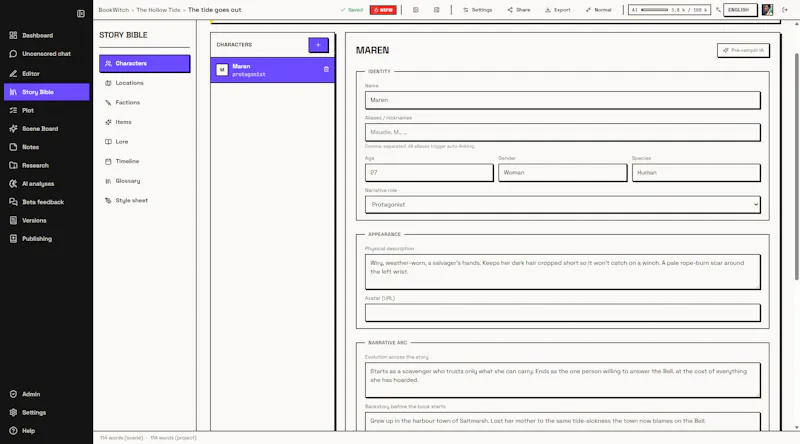Open the ENGLISH language selector
This screenshot has height=444, width=800.
click(739, 10)
